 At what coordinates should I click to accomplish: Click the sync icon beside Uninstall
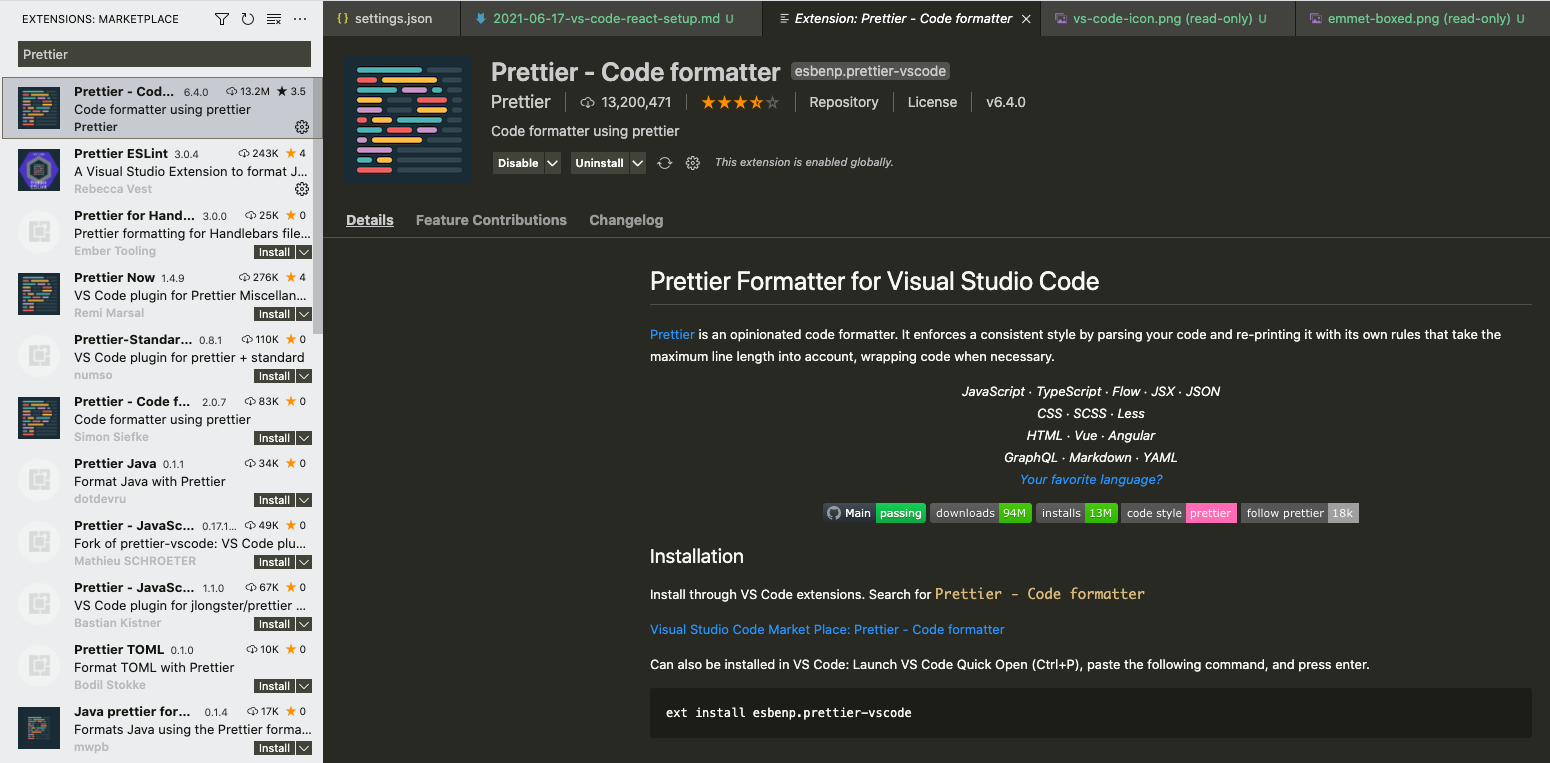pyautogui.click(x=664, y=163)
